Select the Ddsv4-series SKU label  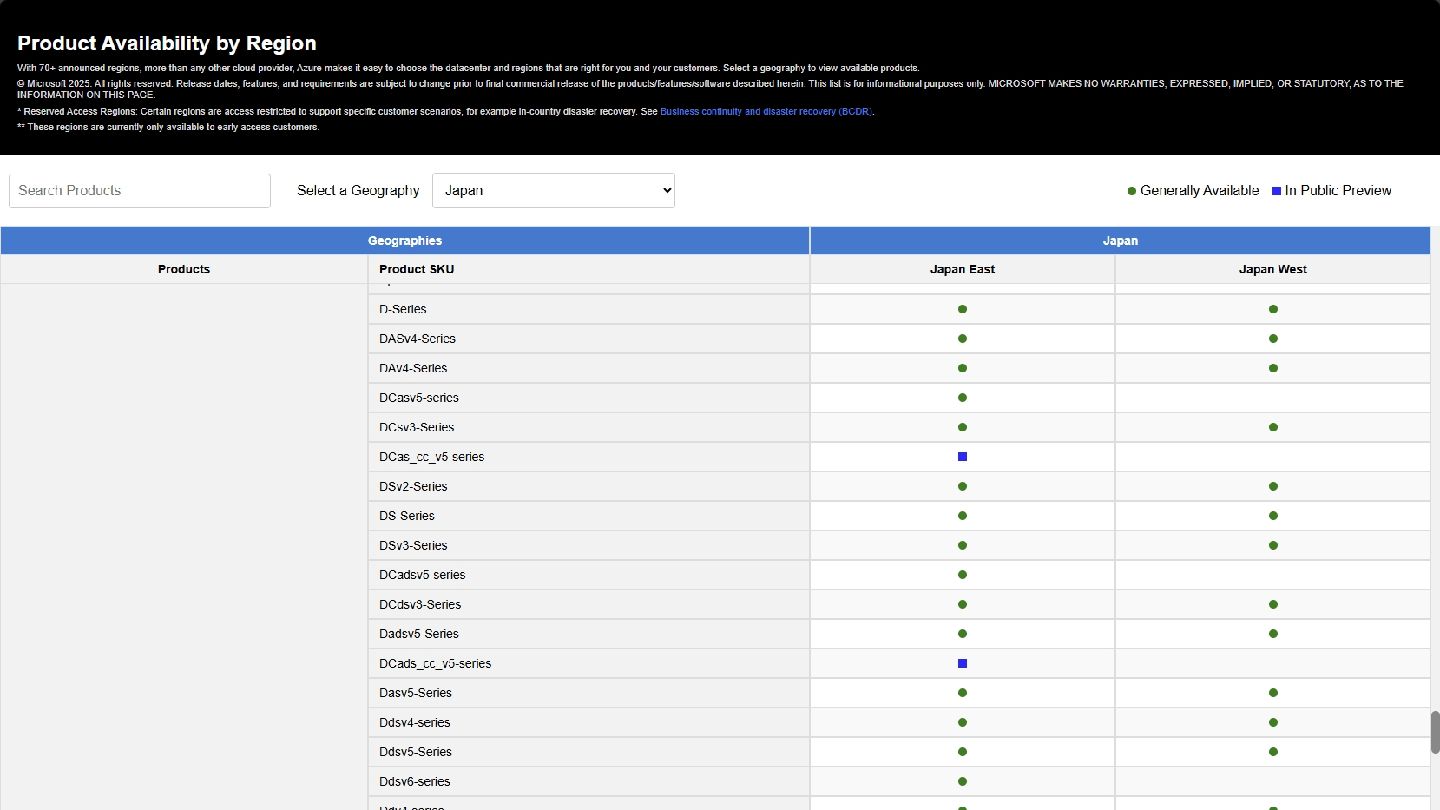(x=415, y=723)
